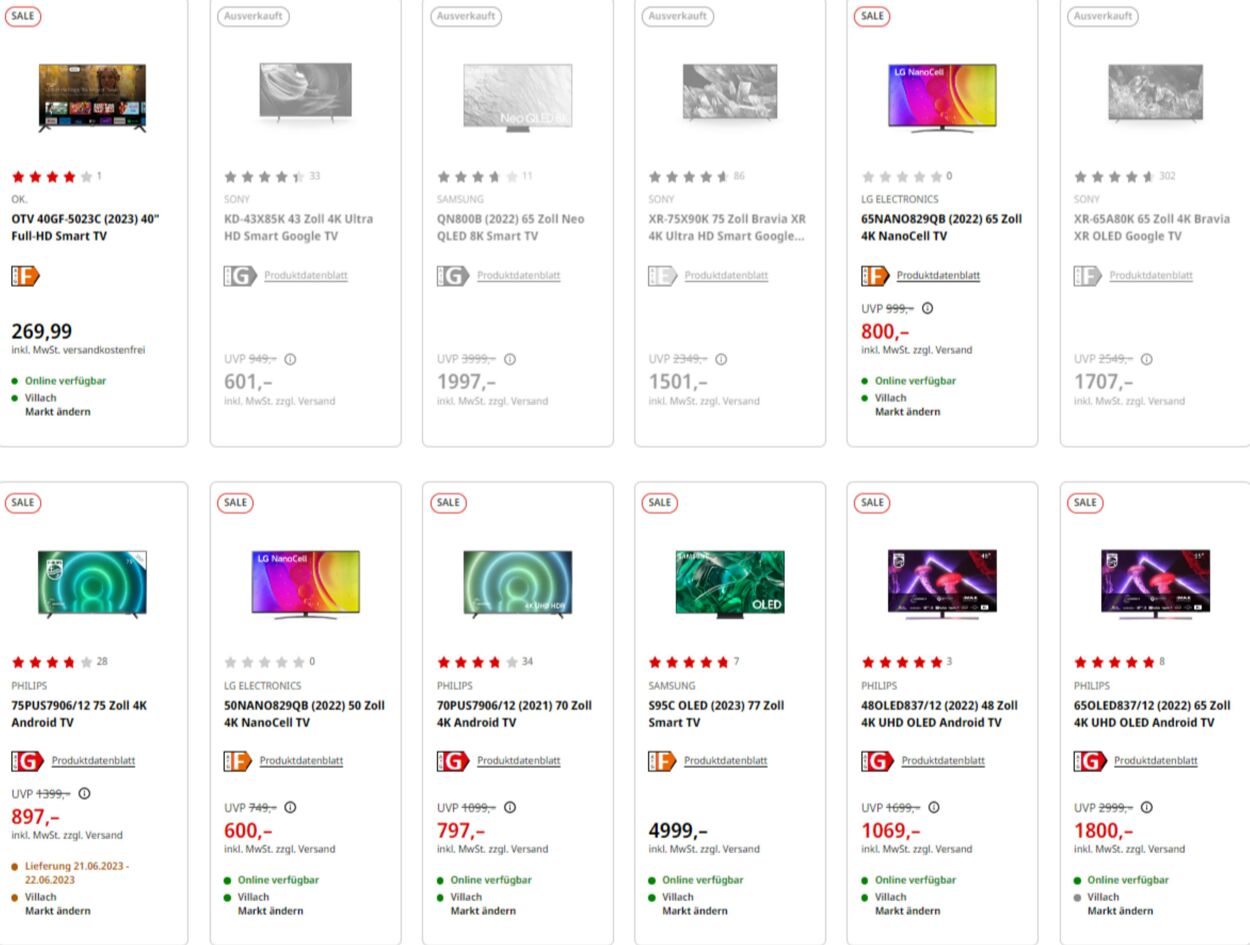Viewport: 1250px width, 945px height.
Task: Click the LG 50NANO829QB product image
Action: pyautogui.click(x=305, y=582)
